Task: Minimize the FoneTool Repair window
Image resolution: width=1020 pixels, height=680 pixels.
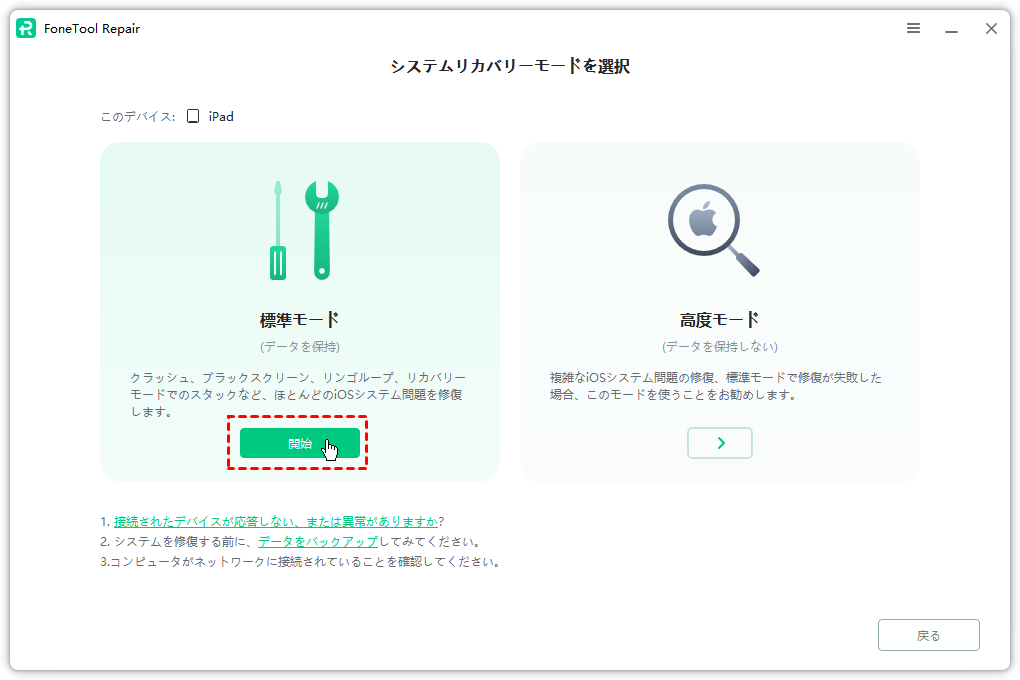Action: pos(952,29)
